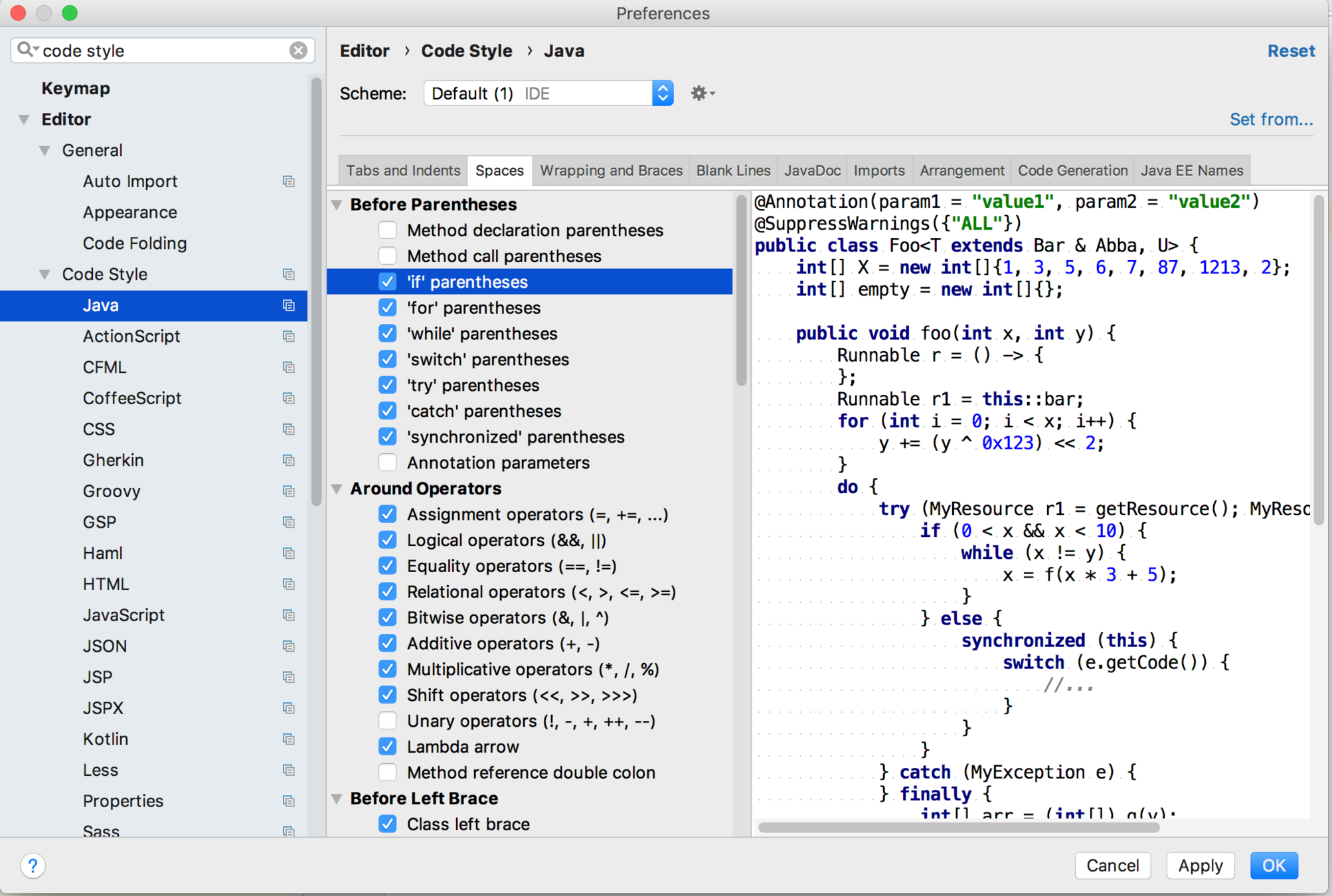Click the project-level icon beside JavaScript
Screen dimensions: 1332x896
click(288, 615)
